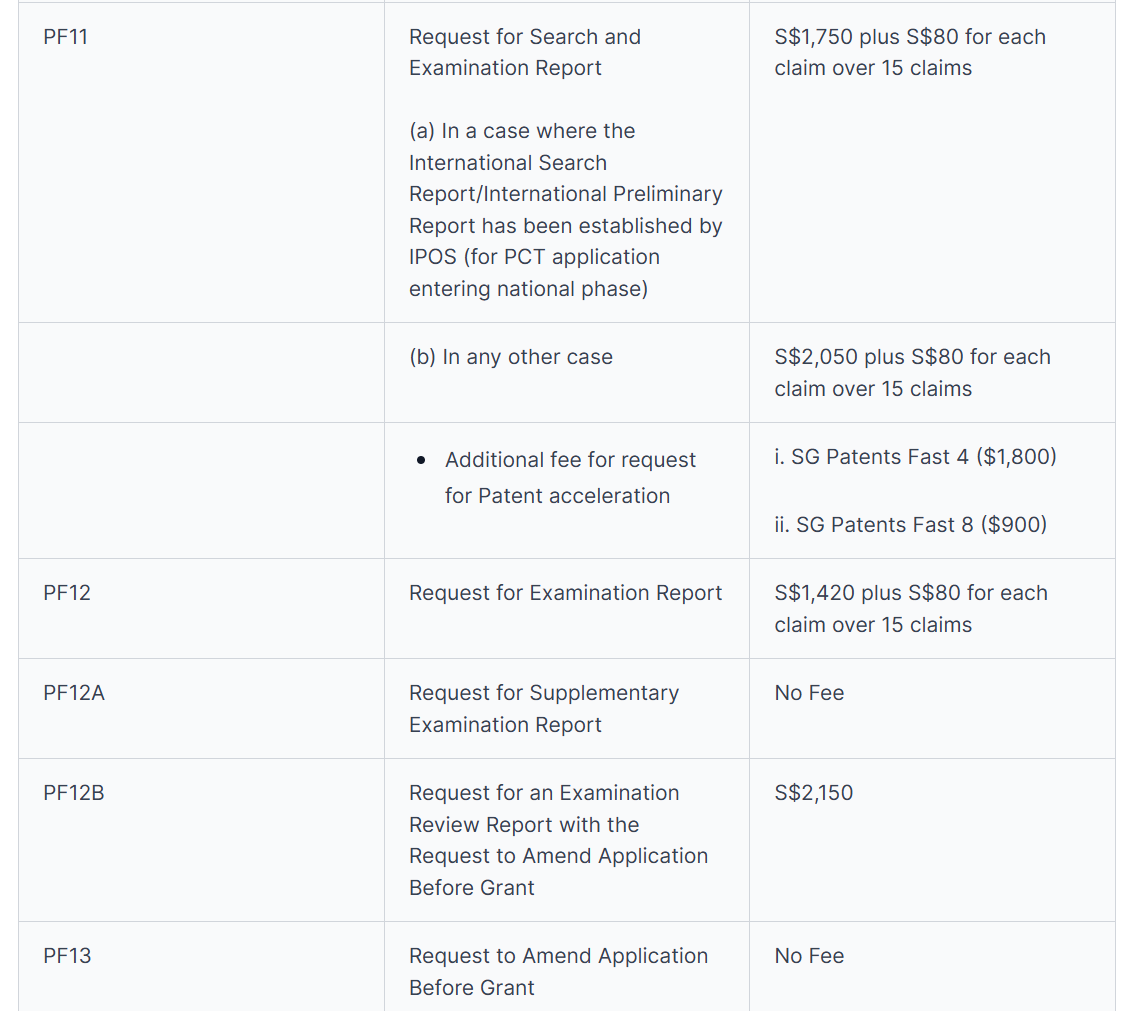Click 'No Fee' in the PF12A row
Viewport: 1143px width, 1011px height.
coord(809,693)
